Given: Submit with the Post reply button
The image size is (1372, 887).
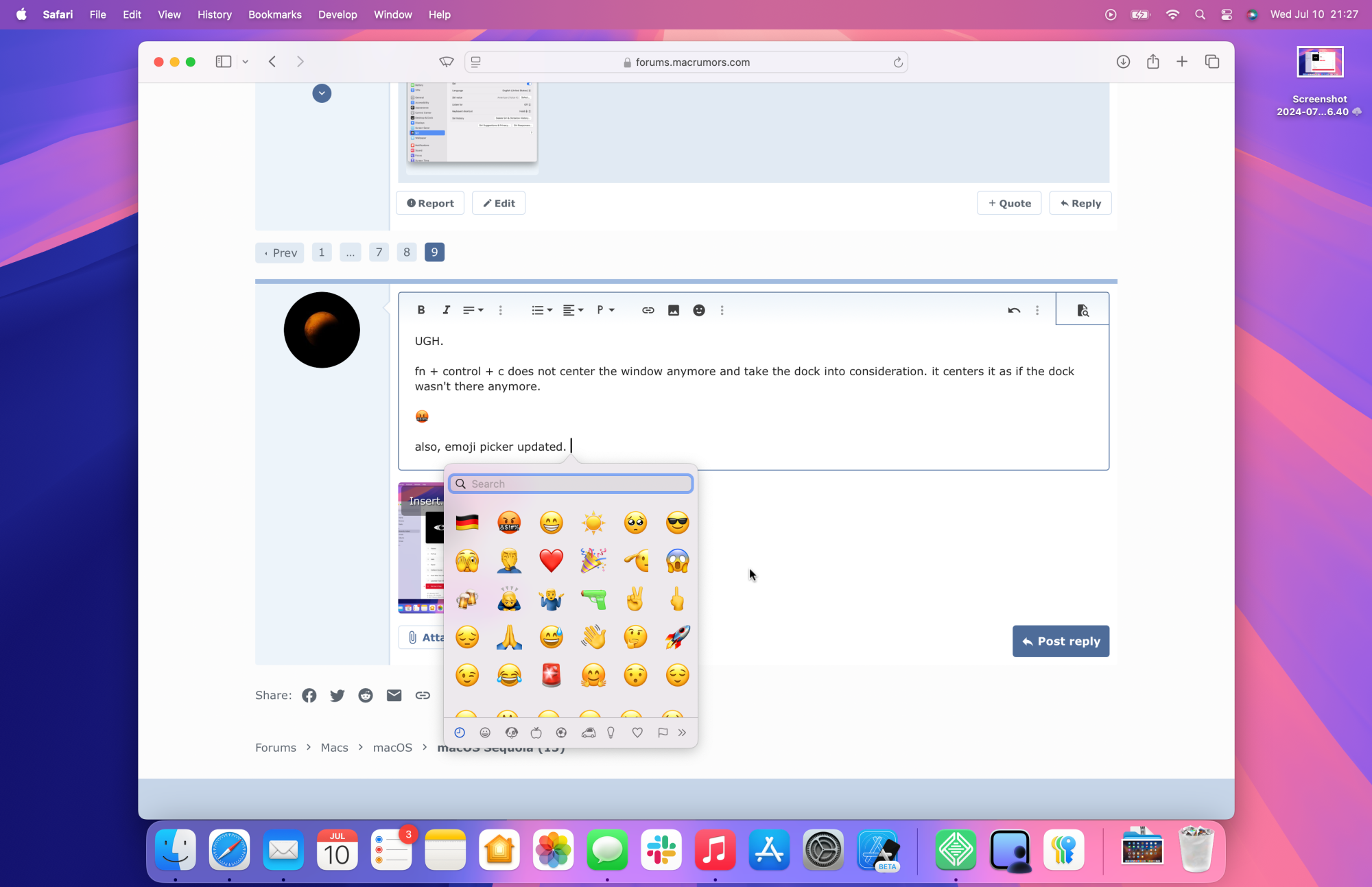Looking at the screenshot, I should tap(1061, 641).
